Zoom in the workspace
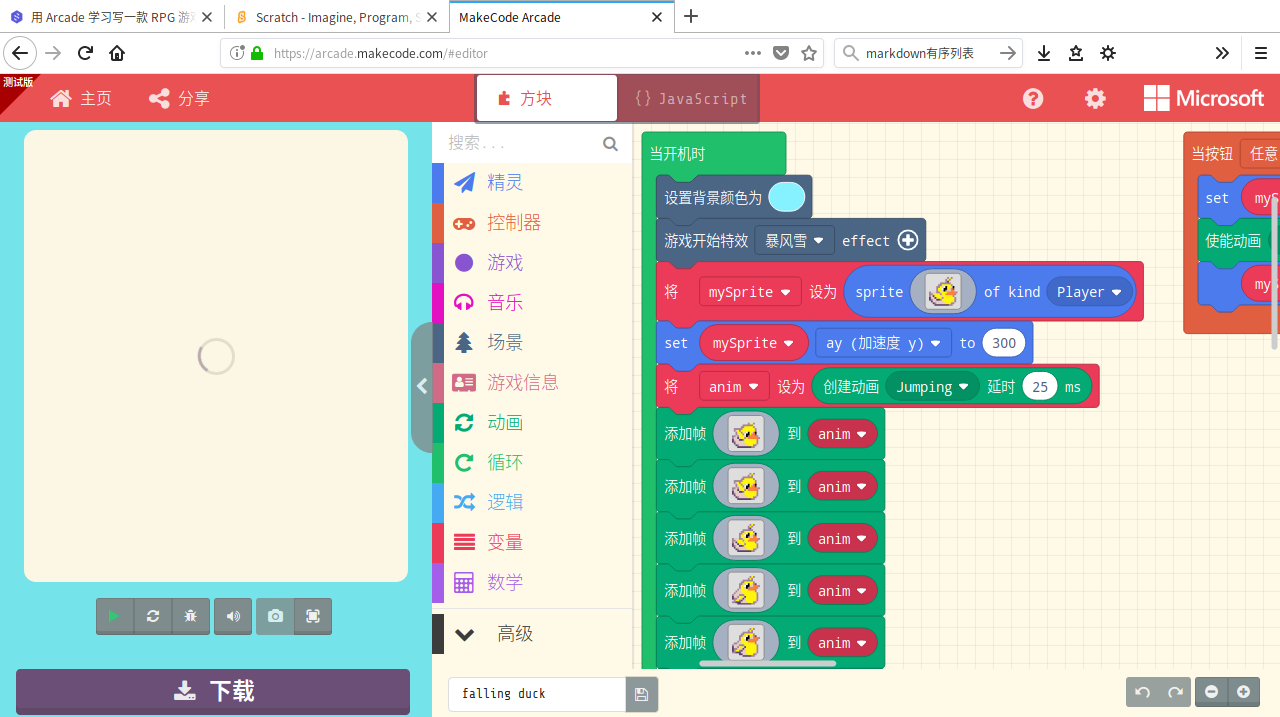This screenshot has width=1280, height=717. pos(1243,692)
